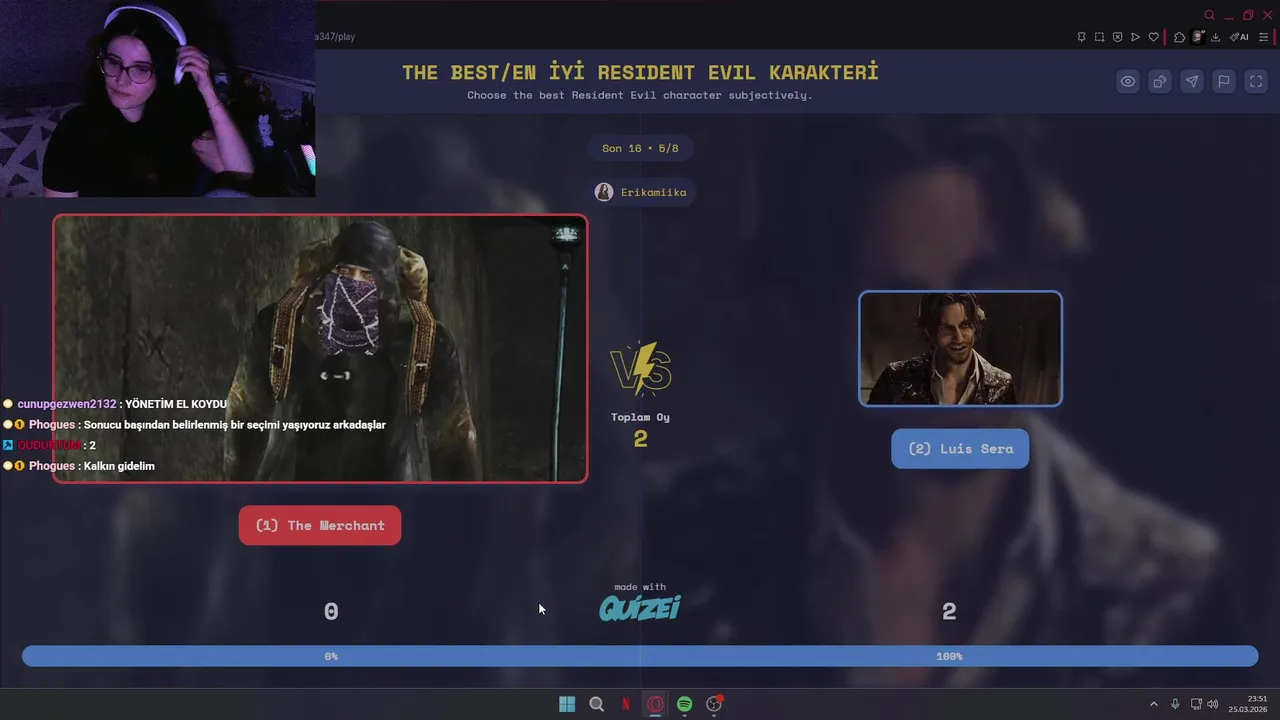The height and width of the screenshot is (720, 1280).
Task: Click the Toplam Oy total votes counter
Action: click(x=640, y=430)
